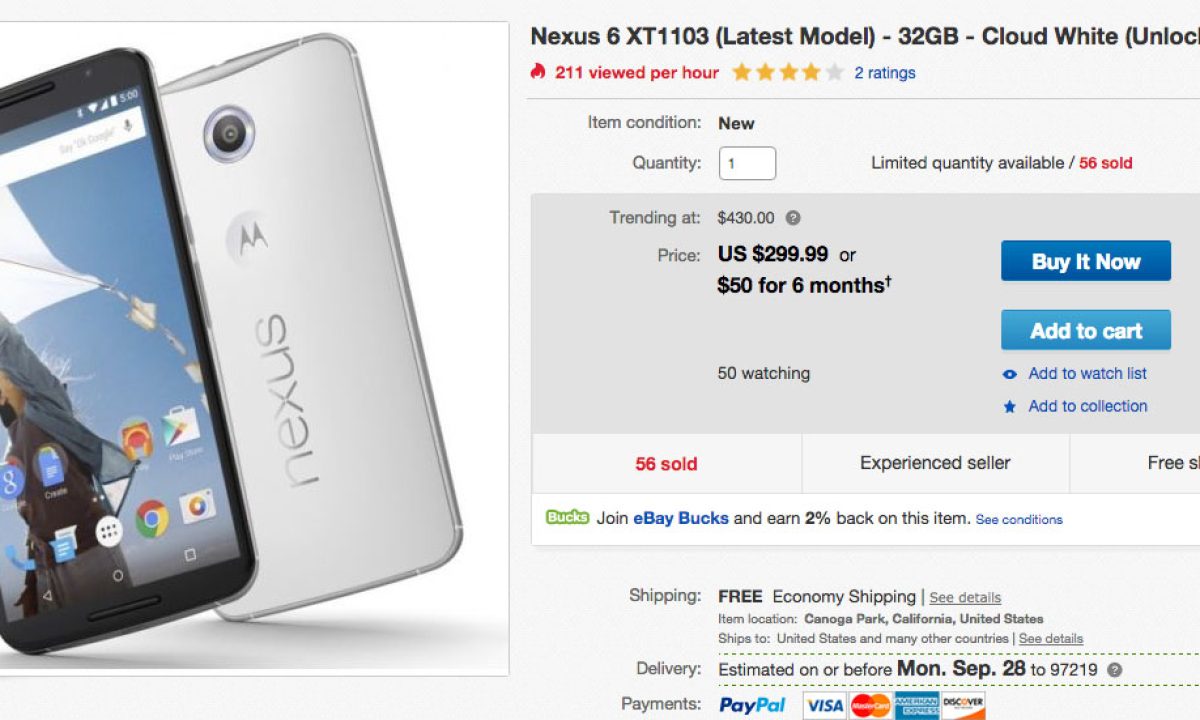Click the eBay Bucks badge icon
Screen dimensions: 1200x720
(x=567, y=518)
